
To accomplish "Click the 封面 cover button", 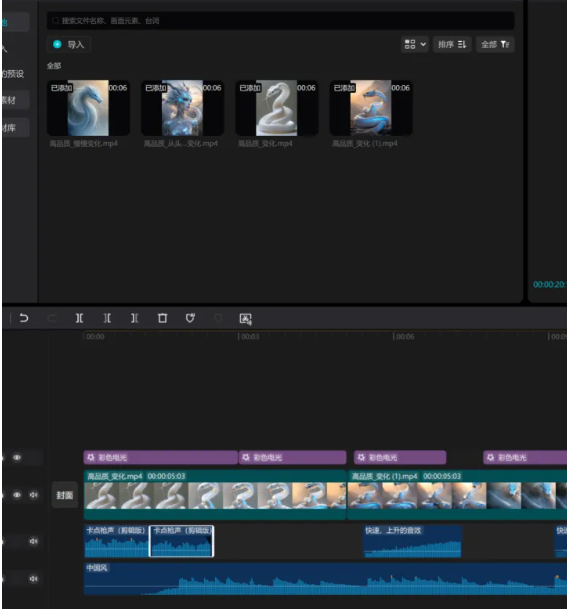I will click(64, 495).
